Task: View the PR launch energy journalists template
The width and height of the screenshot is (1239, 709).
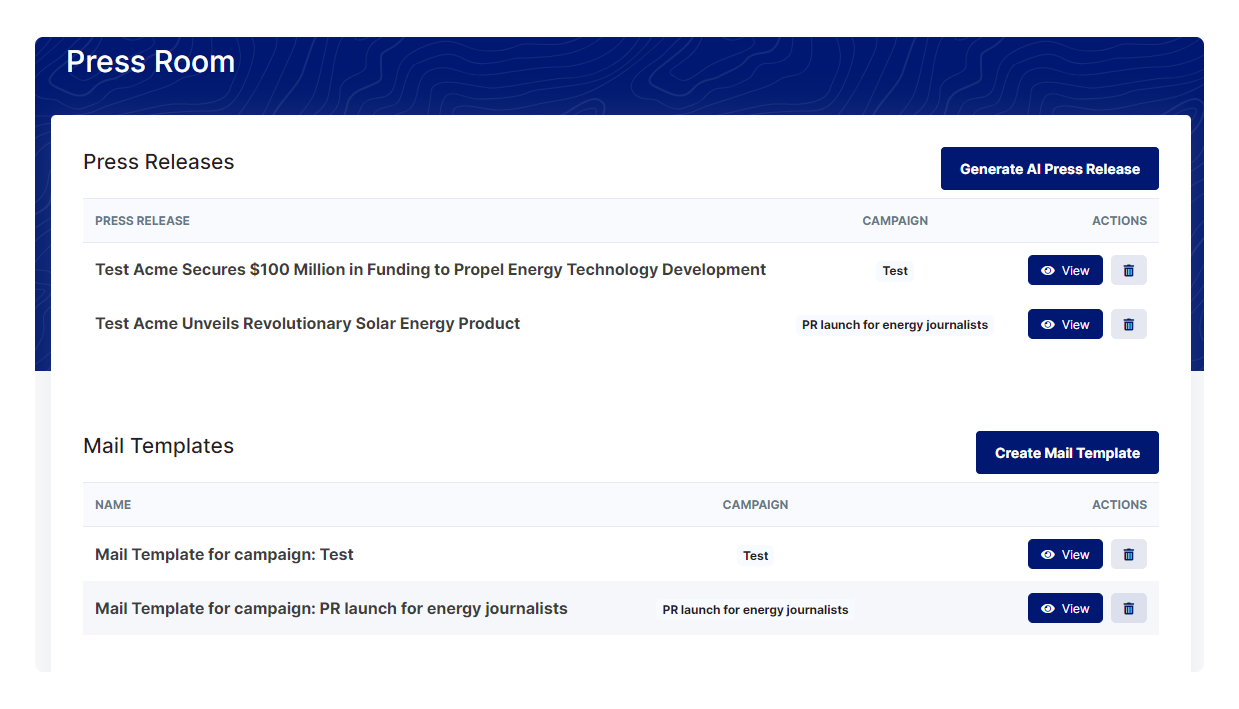Action: (x=1065, y=608)
